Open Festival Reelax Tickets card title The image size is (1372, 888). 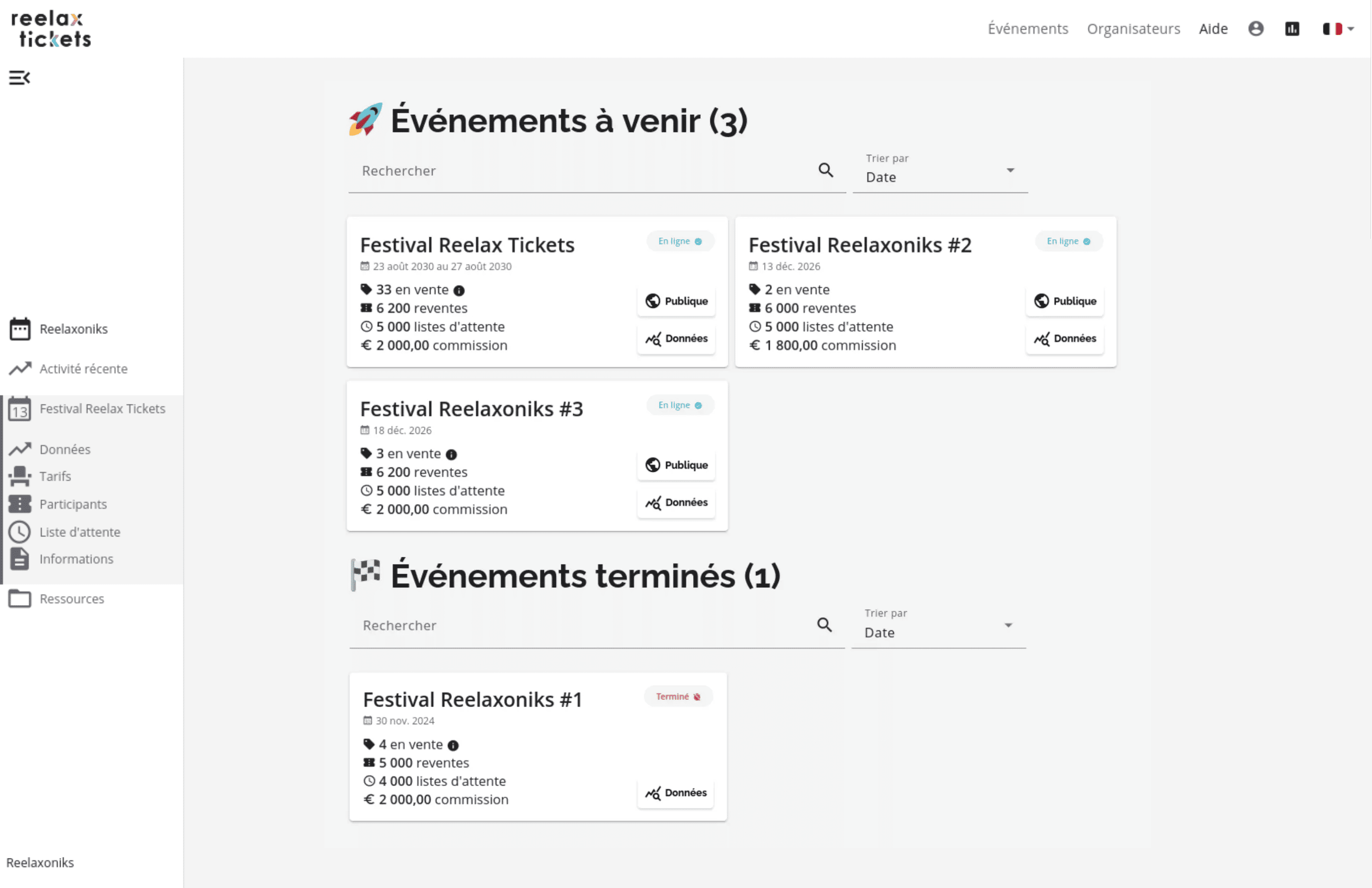(467, 245)
